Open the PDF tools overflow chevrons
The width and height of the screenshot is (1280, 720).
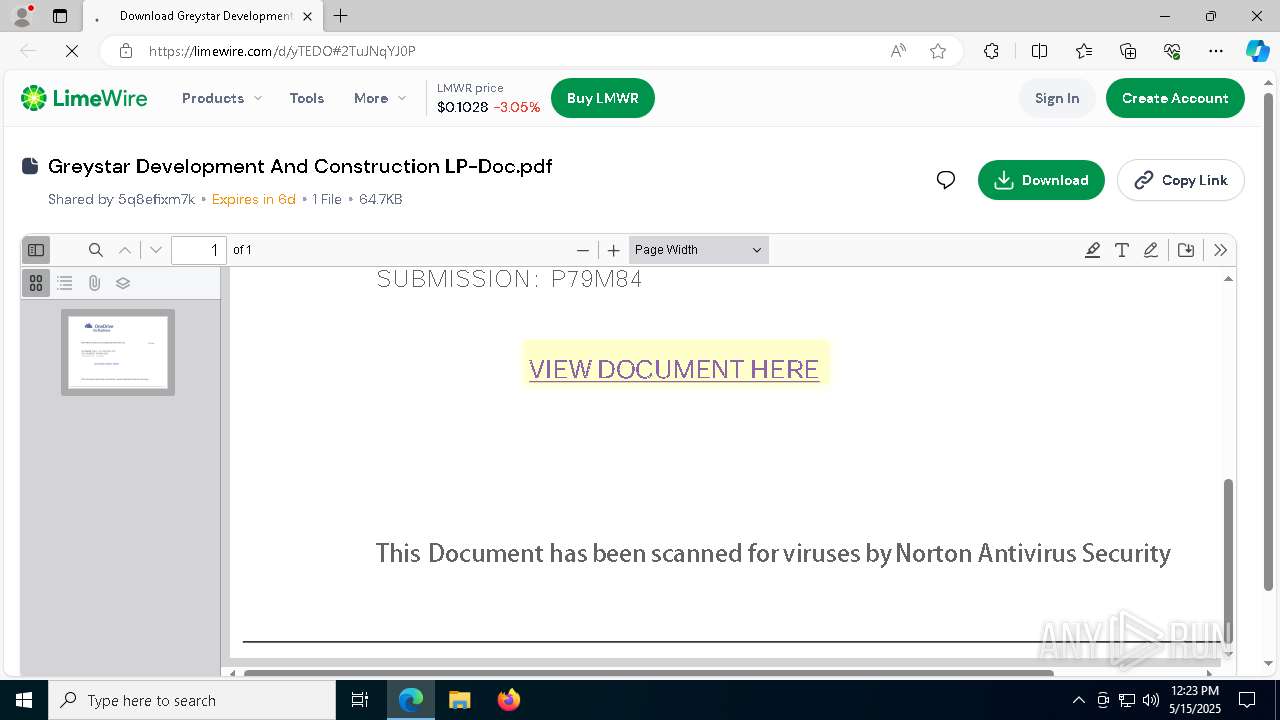click(1220, 250)
